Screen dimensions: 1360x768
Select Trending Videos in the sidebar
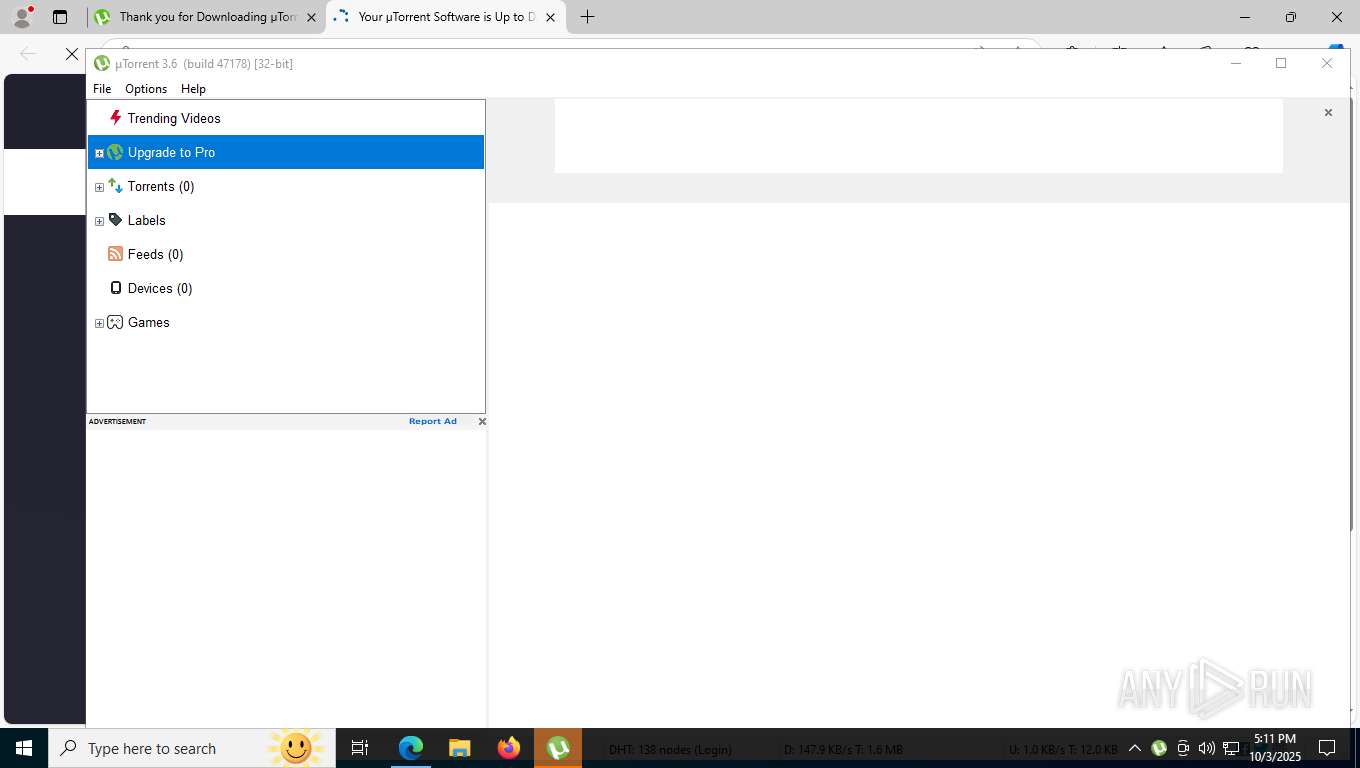pos(174,118)
